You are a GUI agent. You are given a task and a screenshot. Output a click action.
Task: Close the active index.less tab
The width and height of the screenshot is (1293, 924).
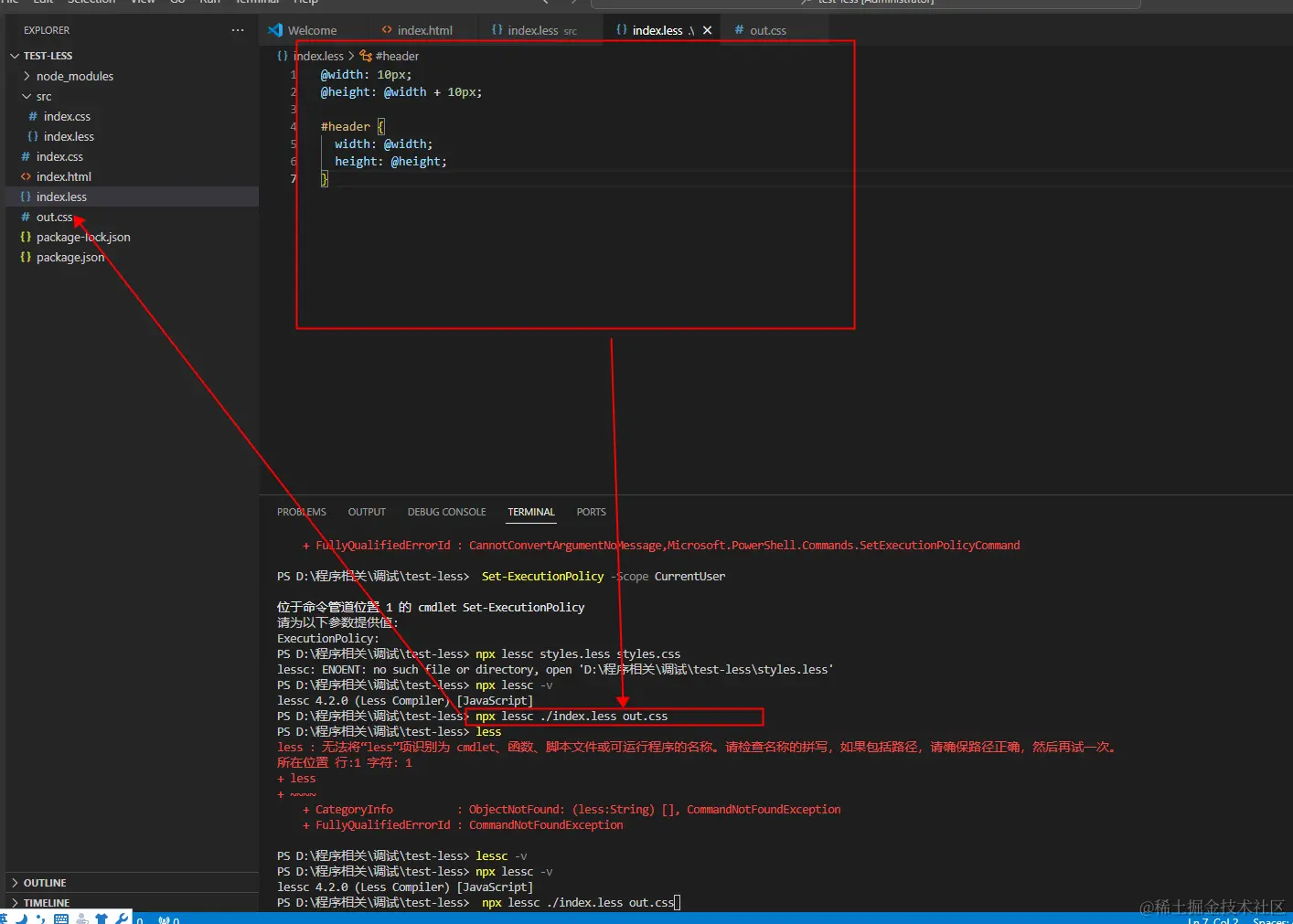(x=707, y=30)
